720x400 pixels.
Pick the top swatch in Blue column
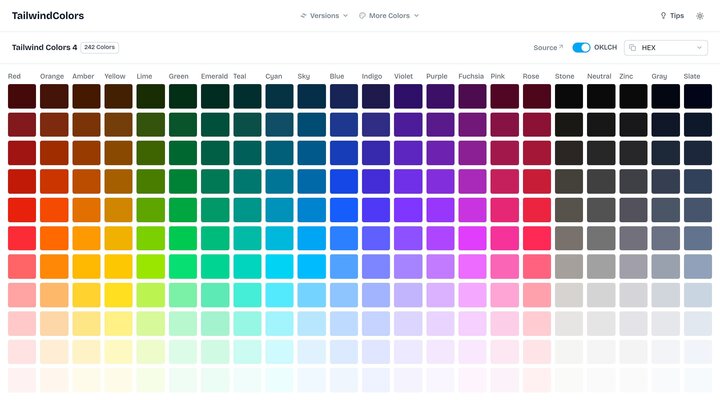point(344,96)
